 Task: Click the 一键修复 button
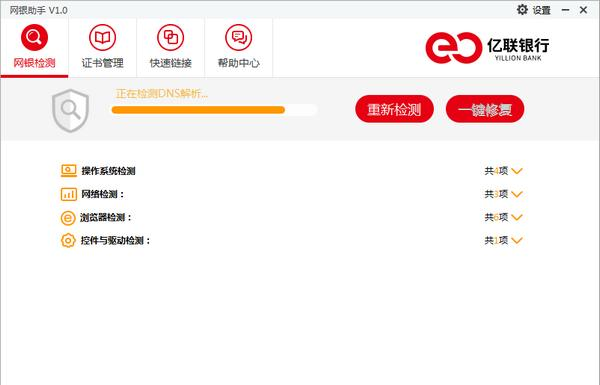click(x=485, y=109)
